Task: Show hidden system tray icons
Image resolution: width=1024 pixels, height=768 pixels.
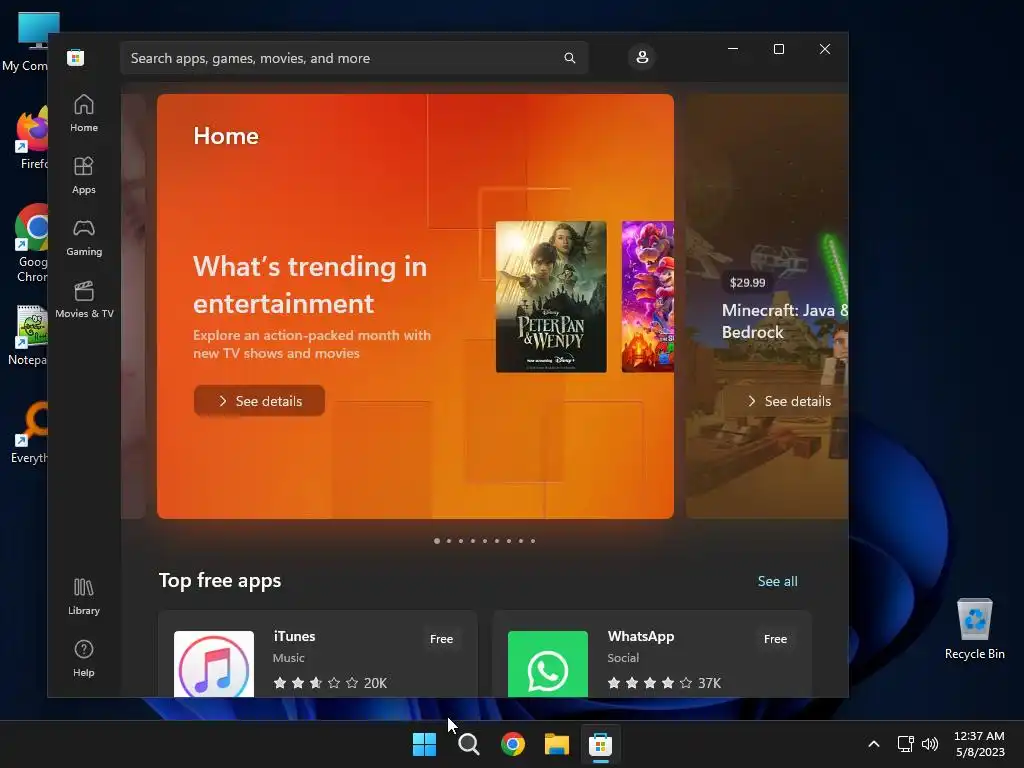Action: (x=874, y=744)
